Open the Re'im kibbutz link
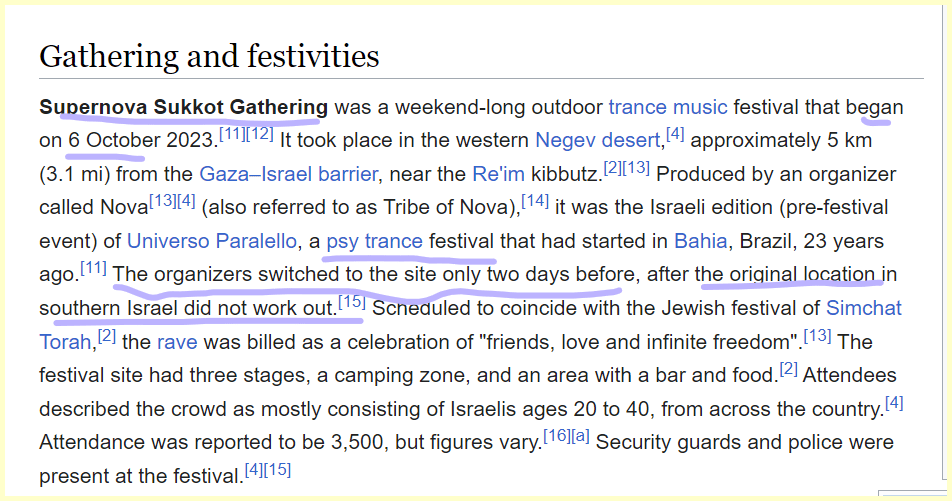The image size is (952, 501). pyautogui.click(x=497, y=174)
